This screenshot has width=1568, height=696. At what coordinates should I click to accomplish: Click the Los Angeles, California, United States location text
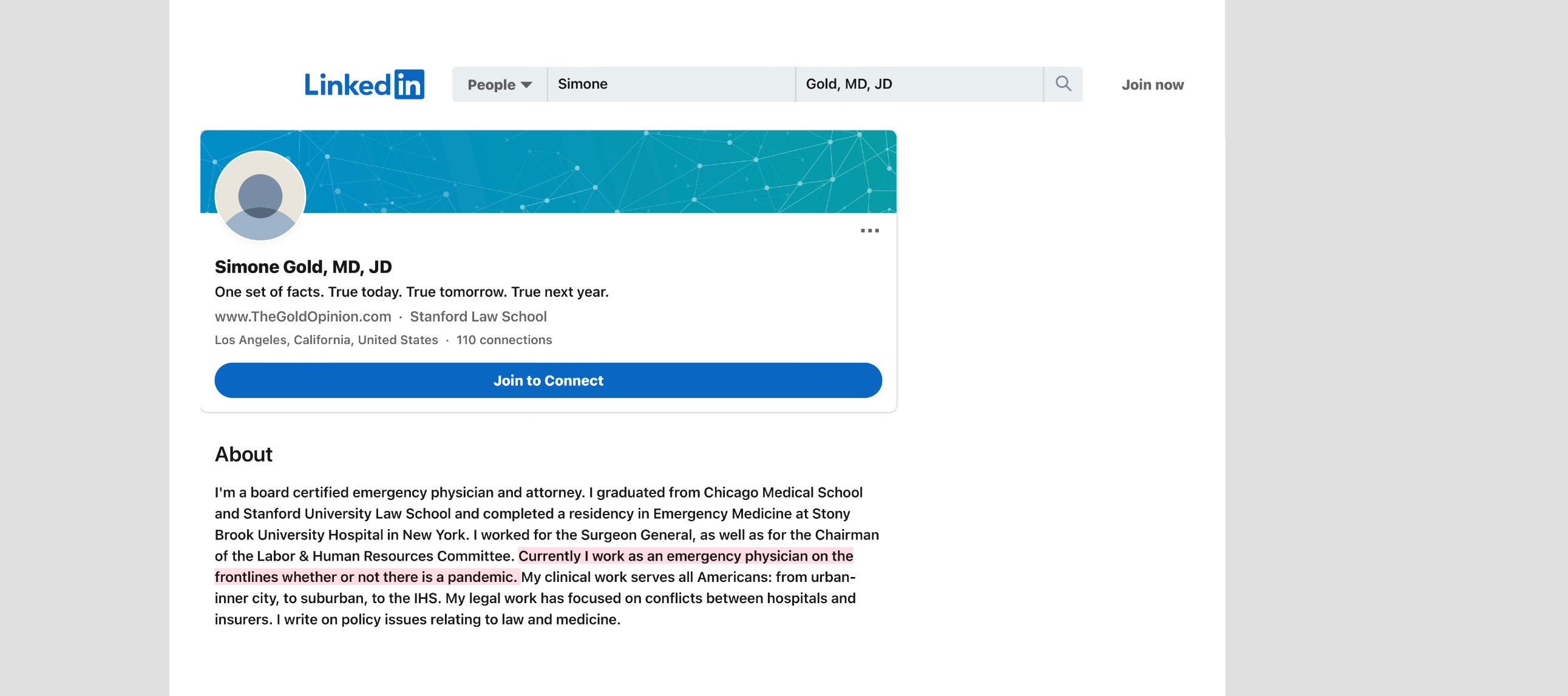coord(326,339)
